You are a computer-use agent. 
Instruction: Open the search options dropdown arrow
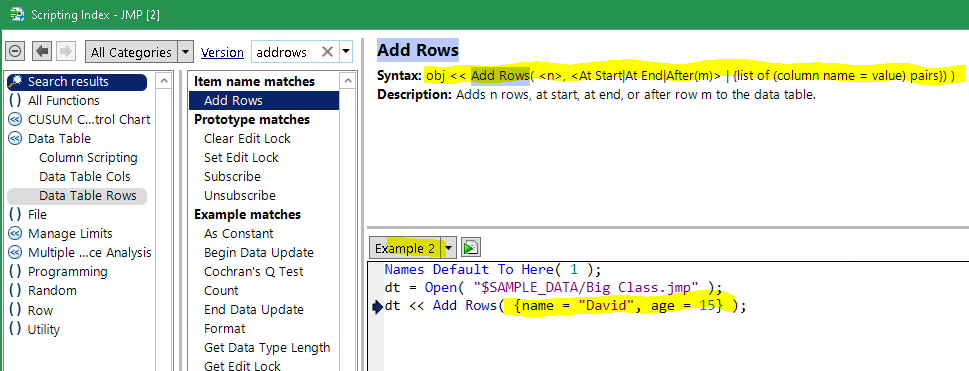pyautogui.click(x=346, y=52)
